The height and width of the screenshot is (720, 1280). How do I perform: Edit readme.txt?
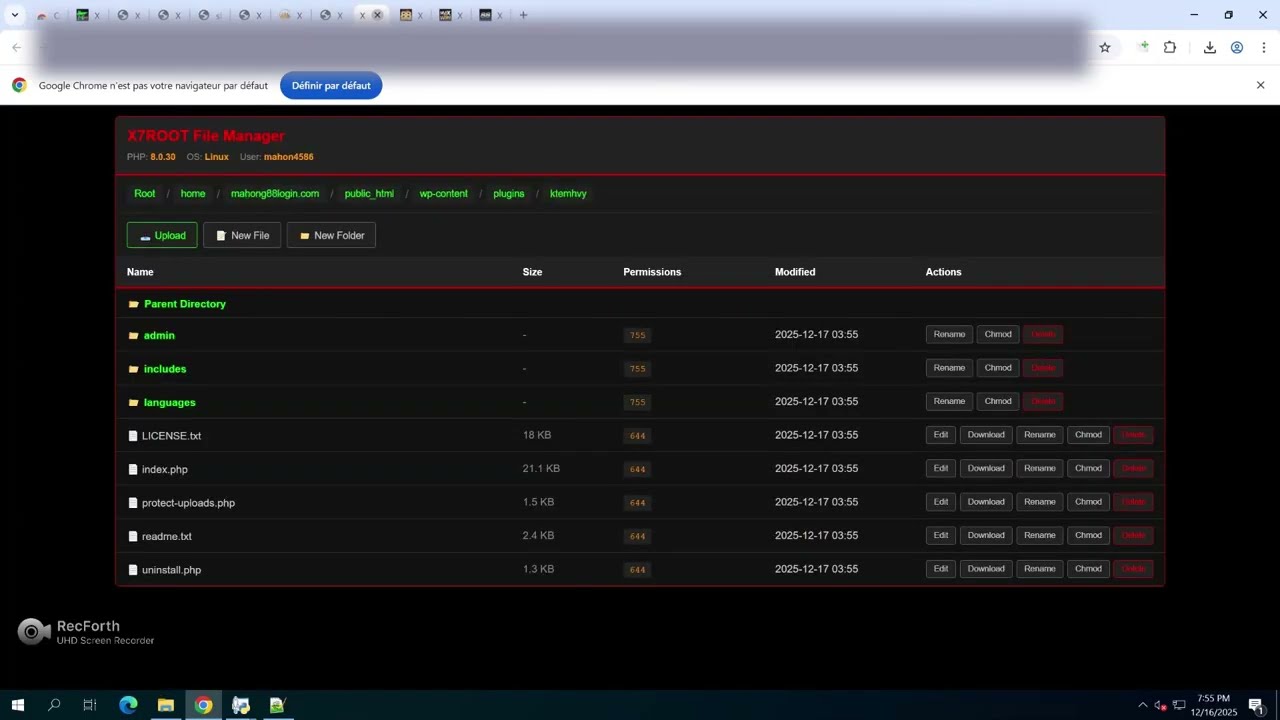tap(941, 536)
